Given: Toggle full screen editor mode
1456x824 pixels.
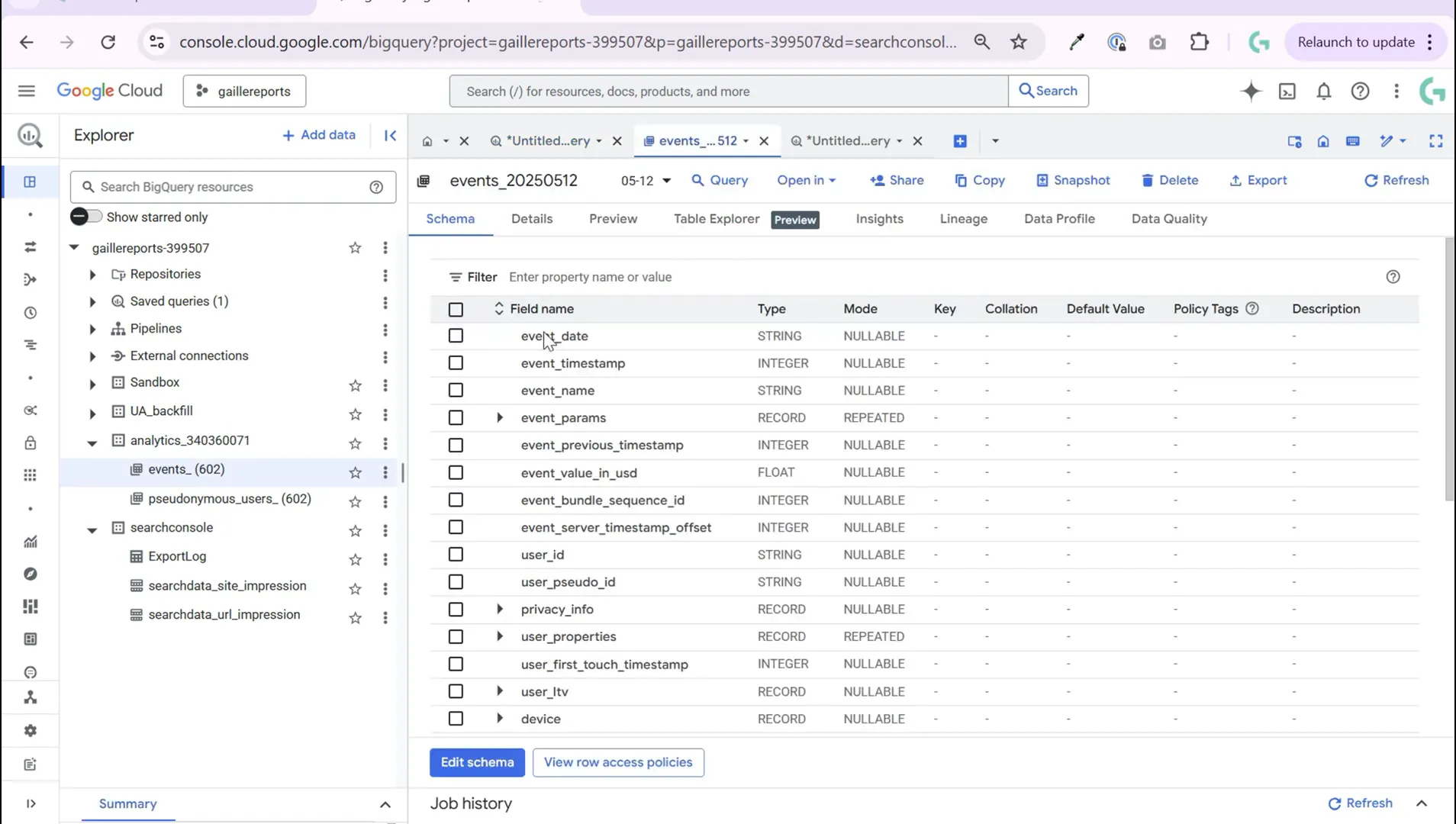Looking at the screenshot, I should (x=1436, y=141).
